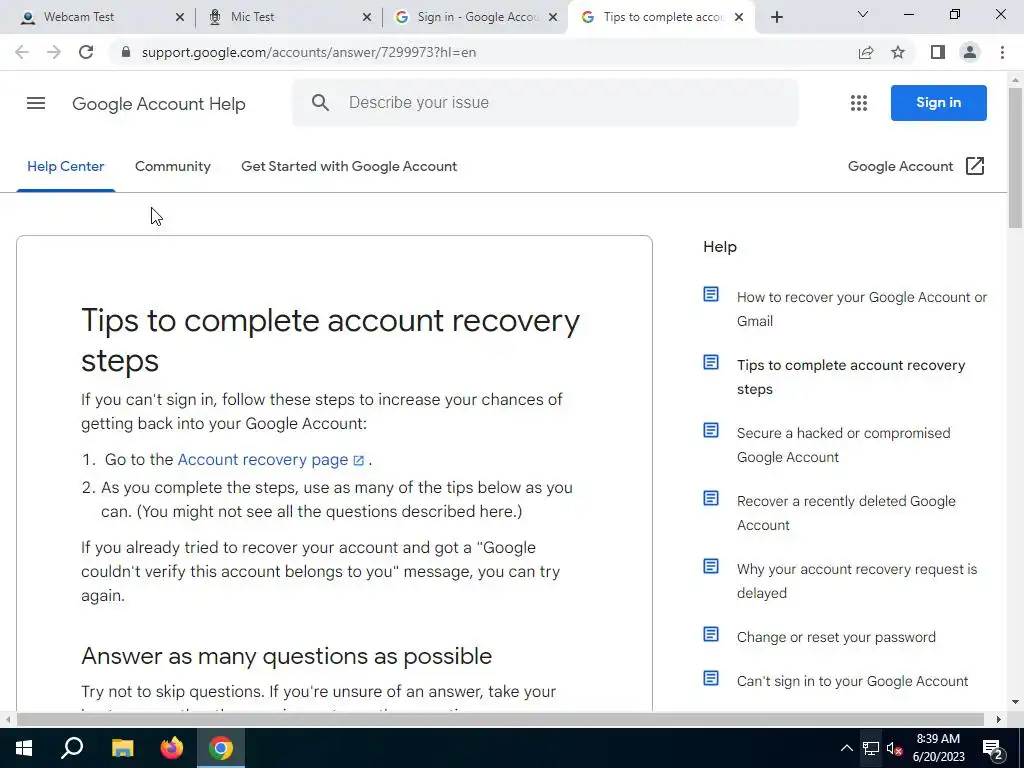Click the article icon beside Can't sign in
Screen dimensions: 1024x768
point(711,679)
